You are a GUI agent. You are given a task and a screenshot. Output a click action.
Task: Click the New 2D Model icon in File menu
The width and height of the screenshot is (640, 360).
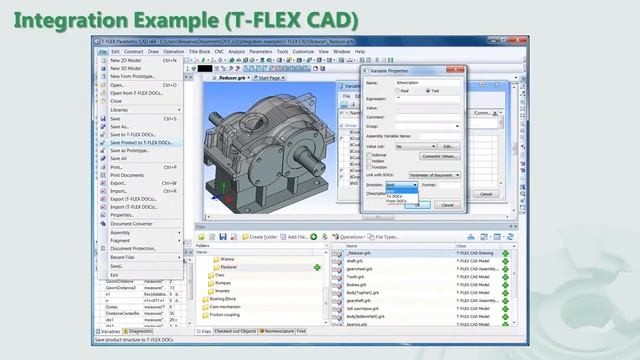[x=103, y=60]
